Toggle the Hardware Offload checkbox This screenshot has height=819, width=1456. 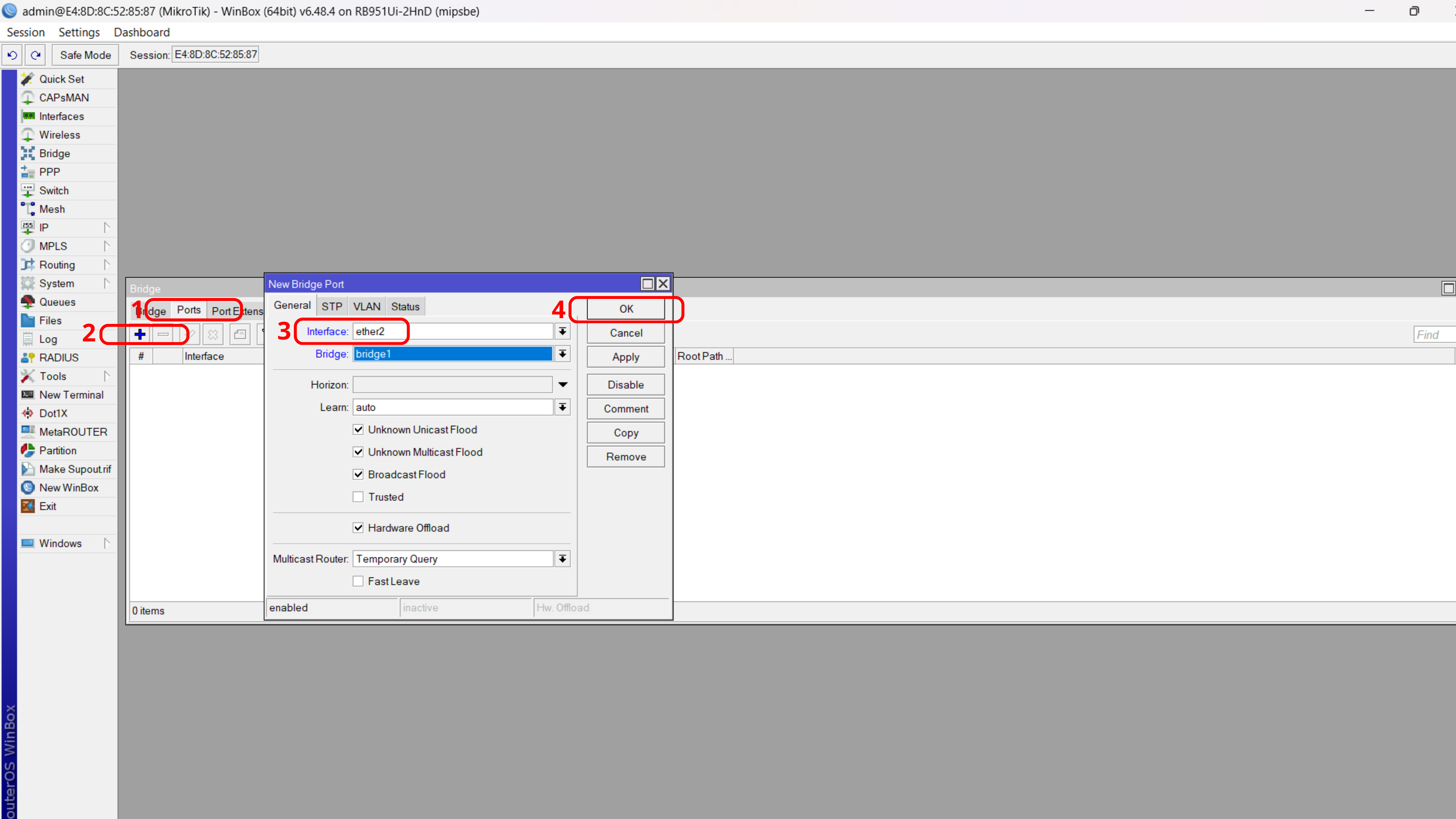point(358,528)
